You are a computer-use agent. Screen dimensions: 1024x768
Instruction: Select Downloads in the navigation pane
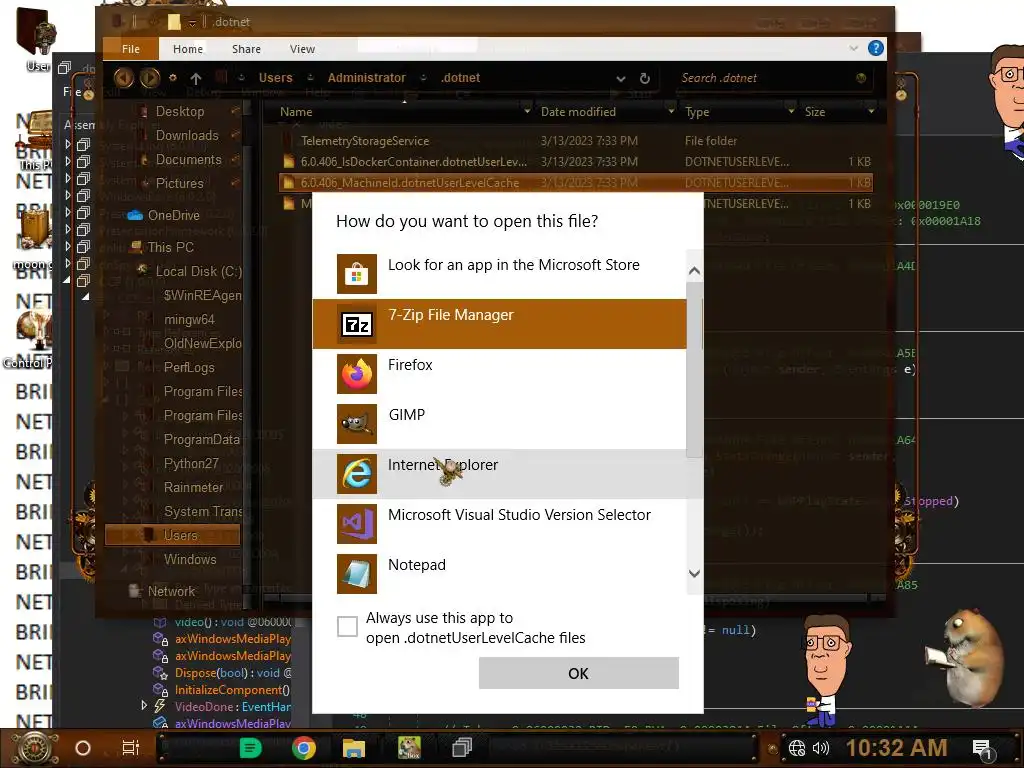(187, 135)
